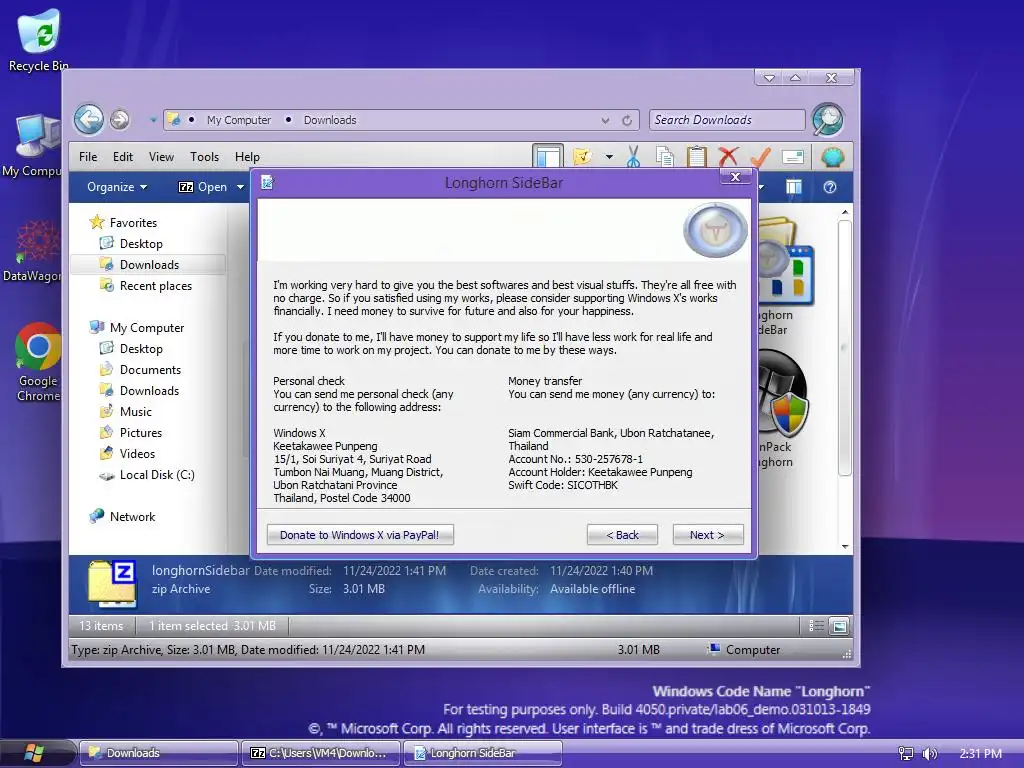Open the Help menu
This screenshot has height=768, width=1024.
(248, 157)
